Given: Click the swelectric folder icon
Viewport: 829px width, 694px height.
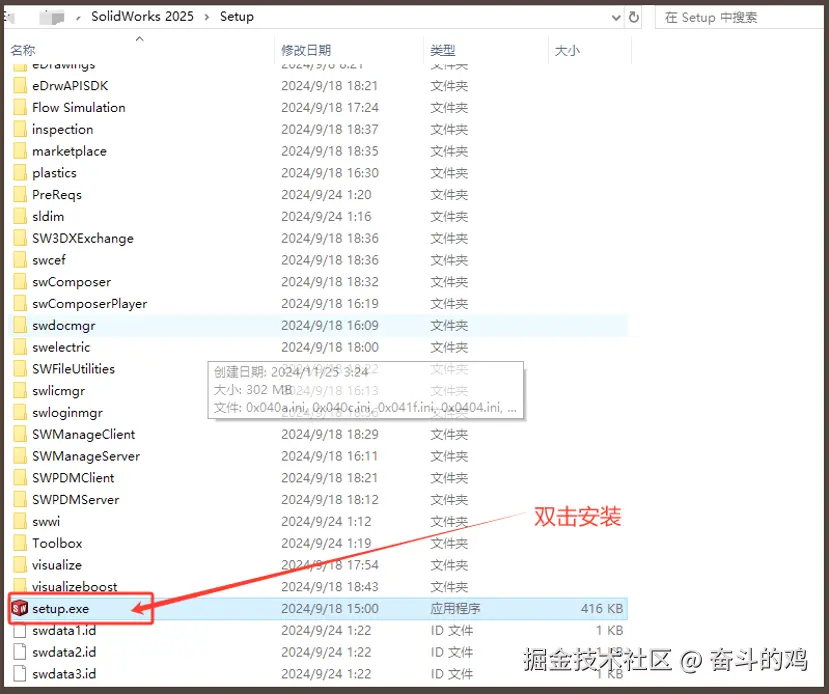Looking at the screenshot, I should pos(20,347).
